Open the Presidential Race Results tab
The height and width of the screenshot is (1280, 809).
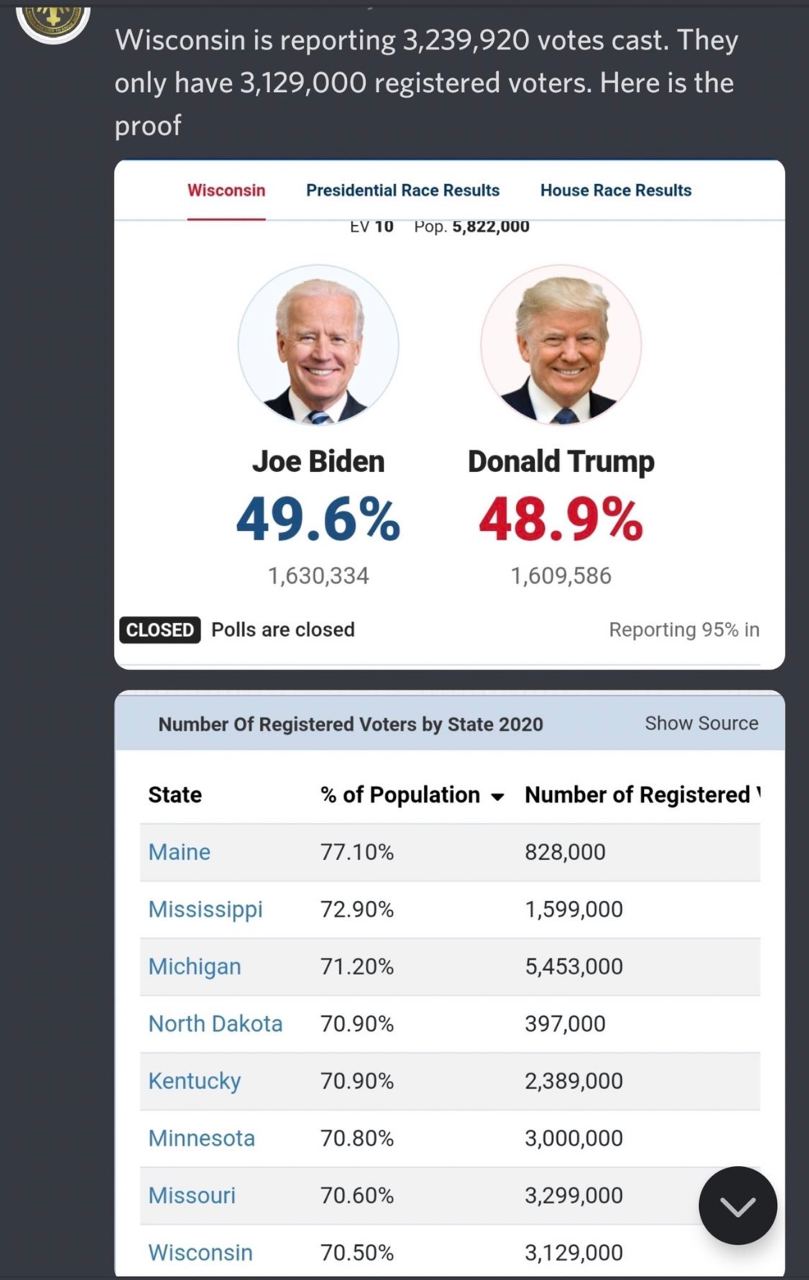402,190
